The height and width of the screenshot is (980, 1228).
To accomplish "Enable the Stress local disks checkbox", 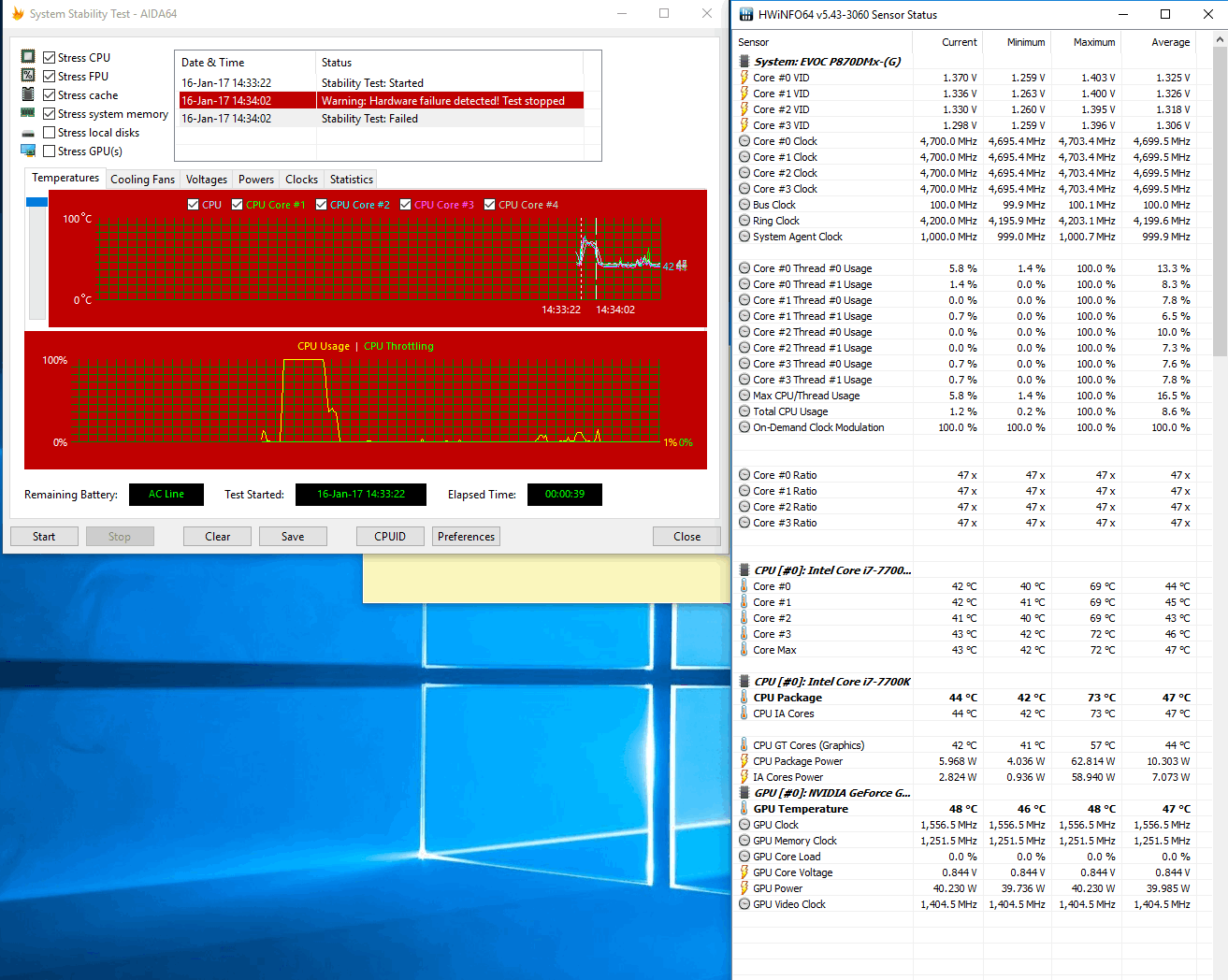I will click(49, 132).
